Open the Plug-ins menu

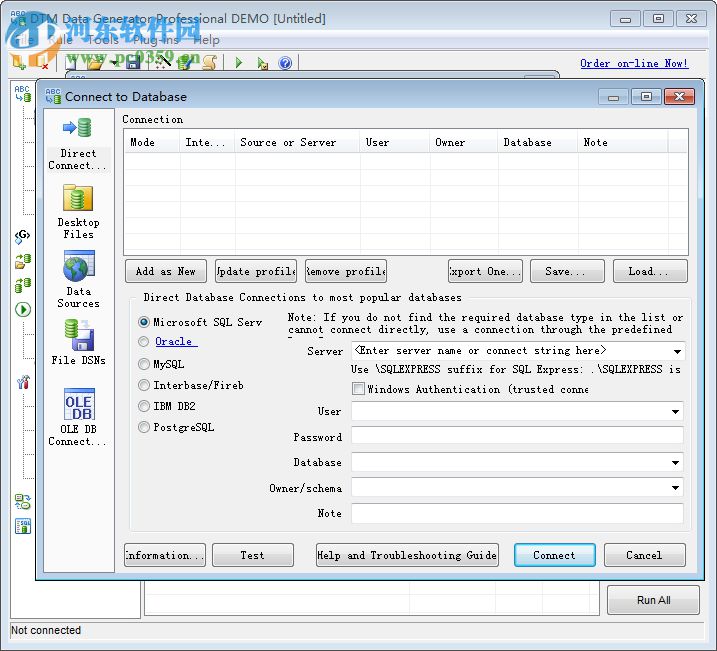click(x=156, y=40)
